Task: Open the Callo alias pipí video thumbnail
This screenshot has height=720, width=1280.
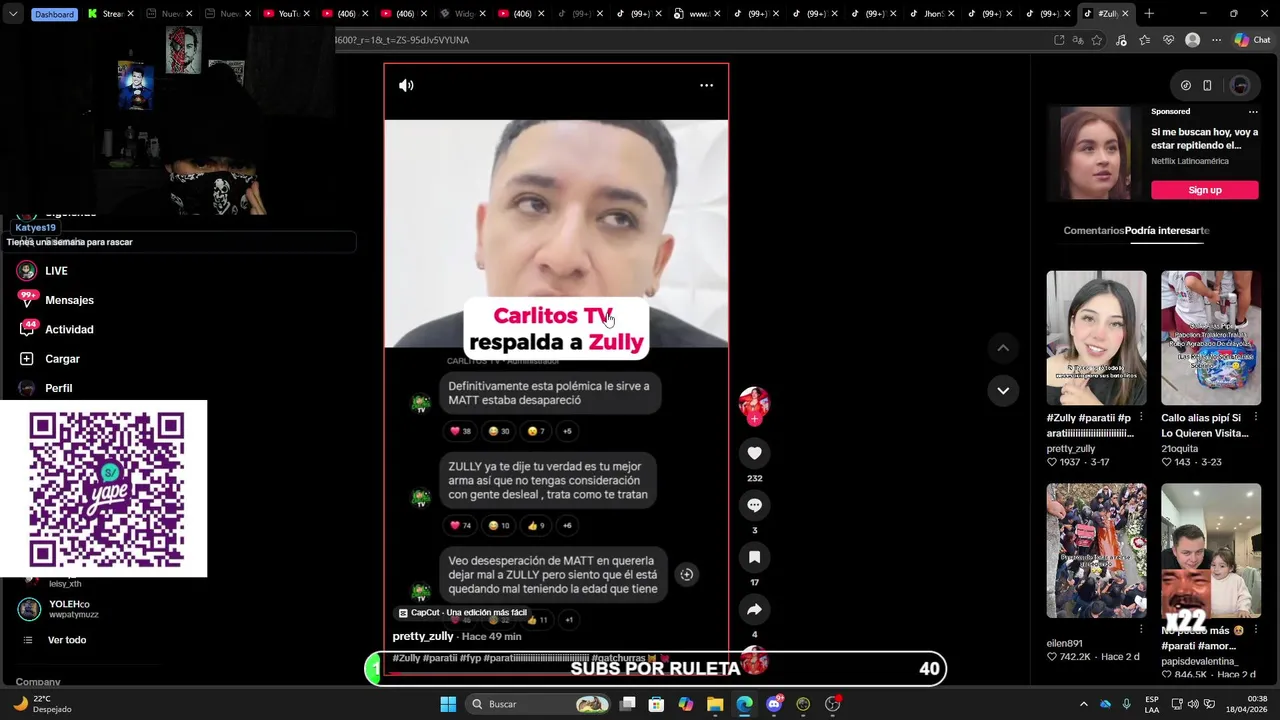Action: coord(1211,338)
